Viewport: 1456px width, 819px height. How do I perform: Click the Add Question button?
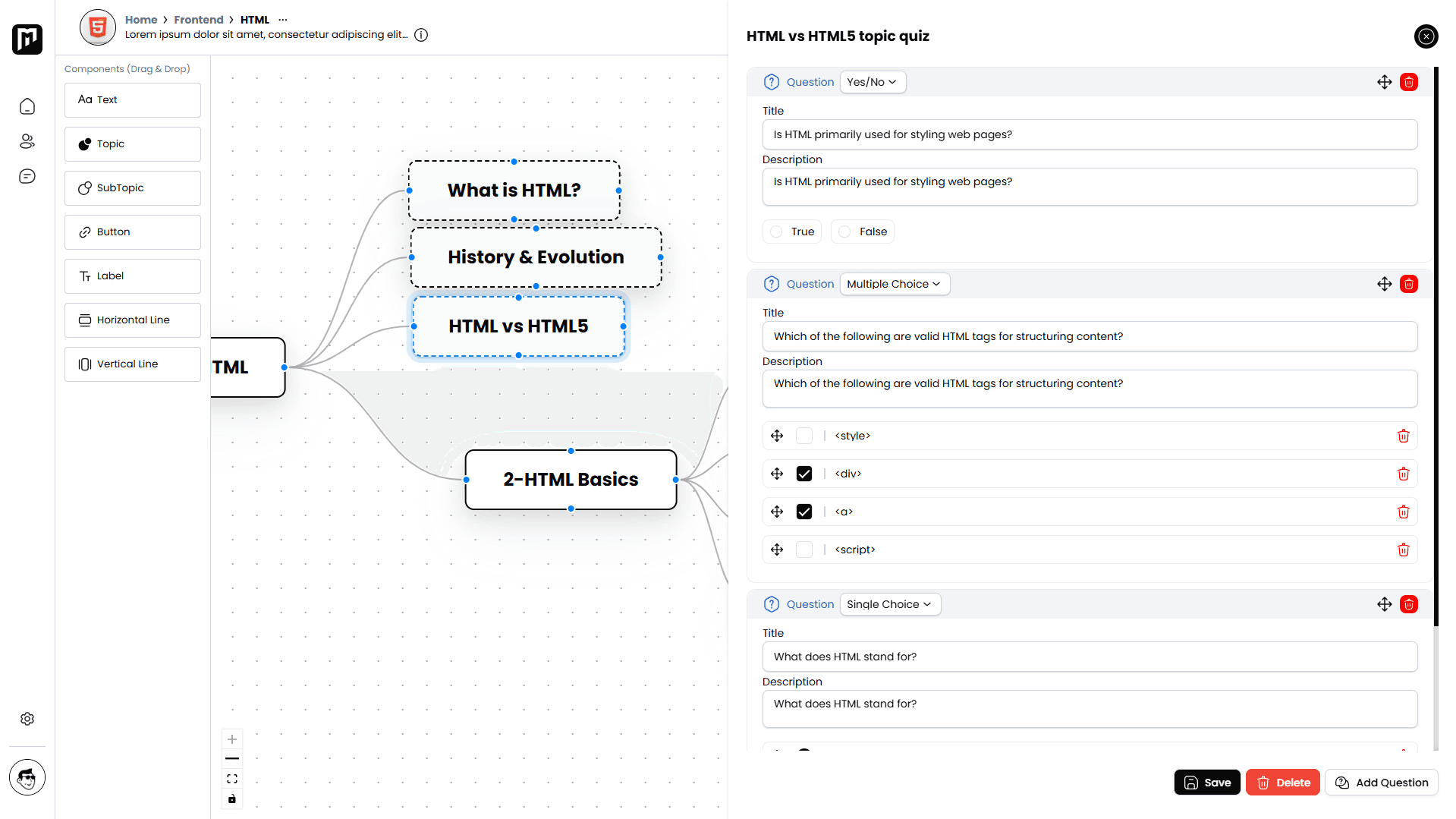(1381, 782)
